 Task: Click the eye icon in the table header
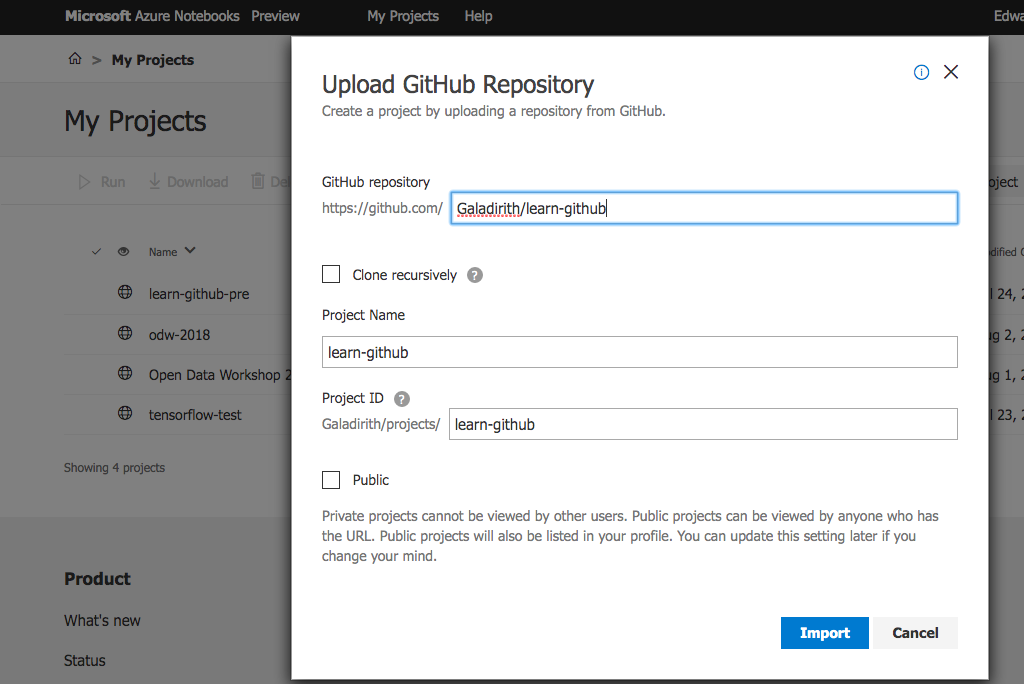pyautogui.click(x=123, y=252)
